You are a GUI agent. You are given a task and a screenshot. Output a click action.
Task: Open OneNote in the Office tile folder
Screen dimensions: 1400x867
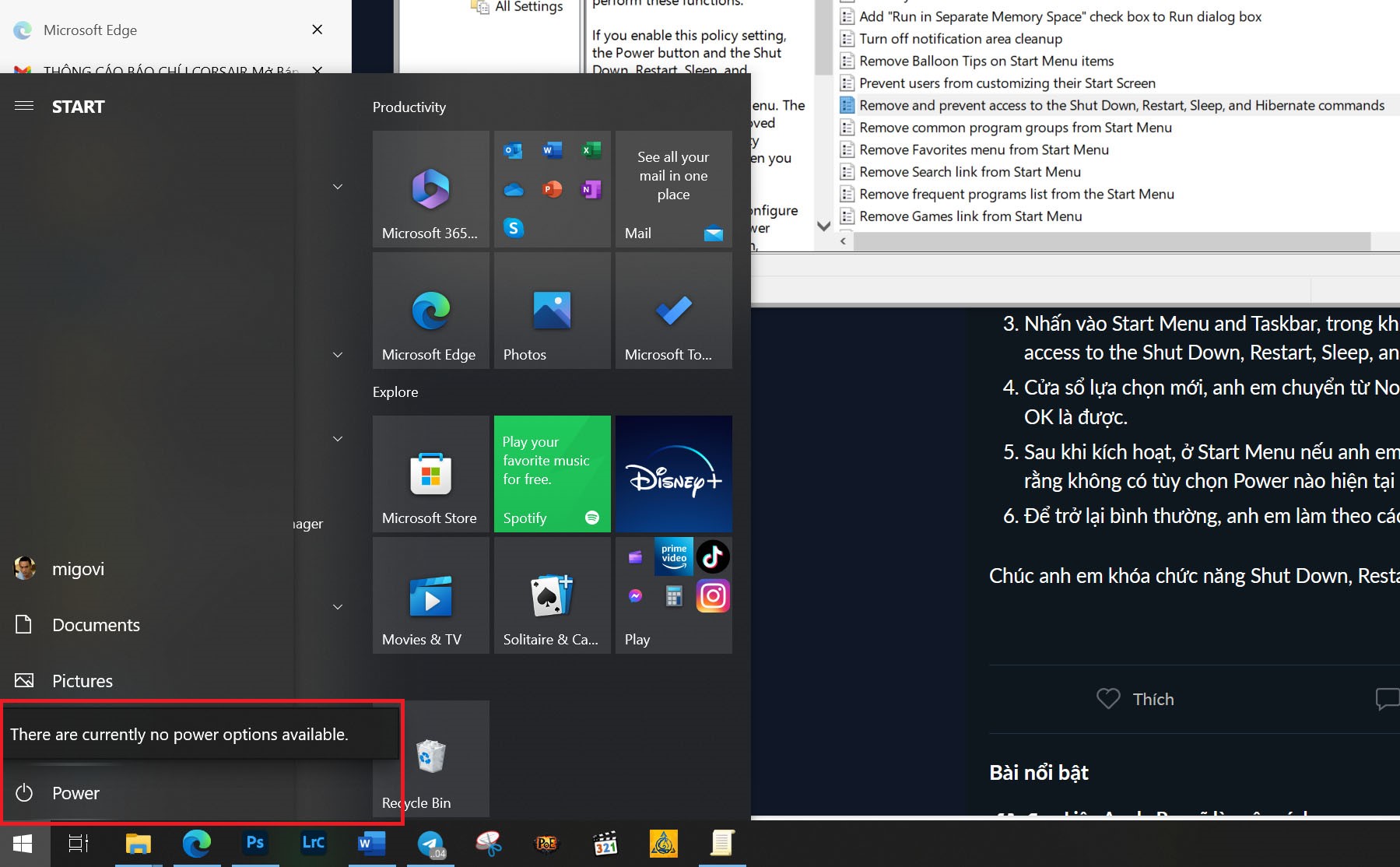coord(591,189)
